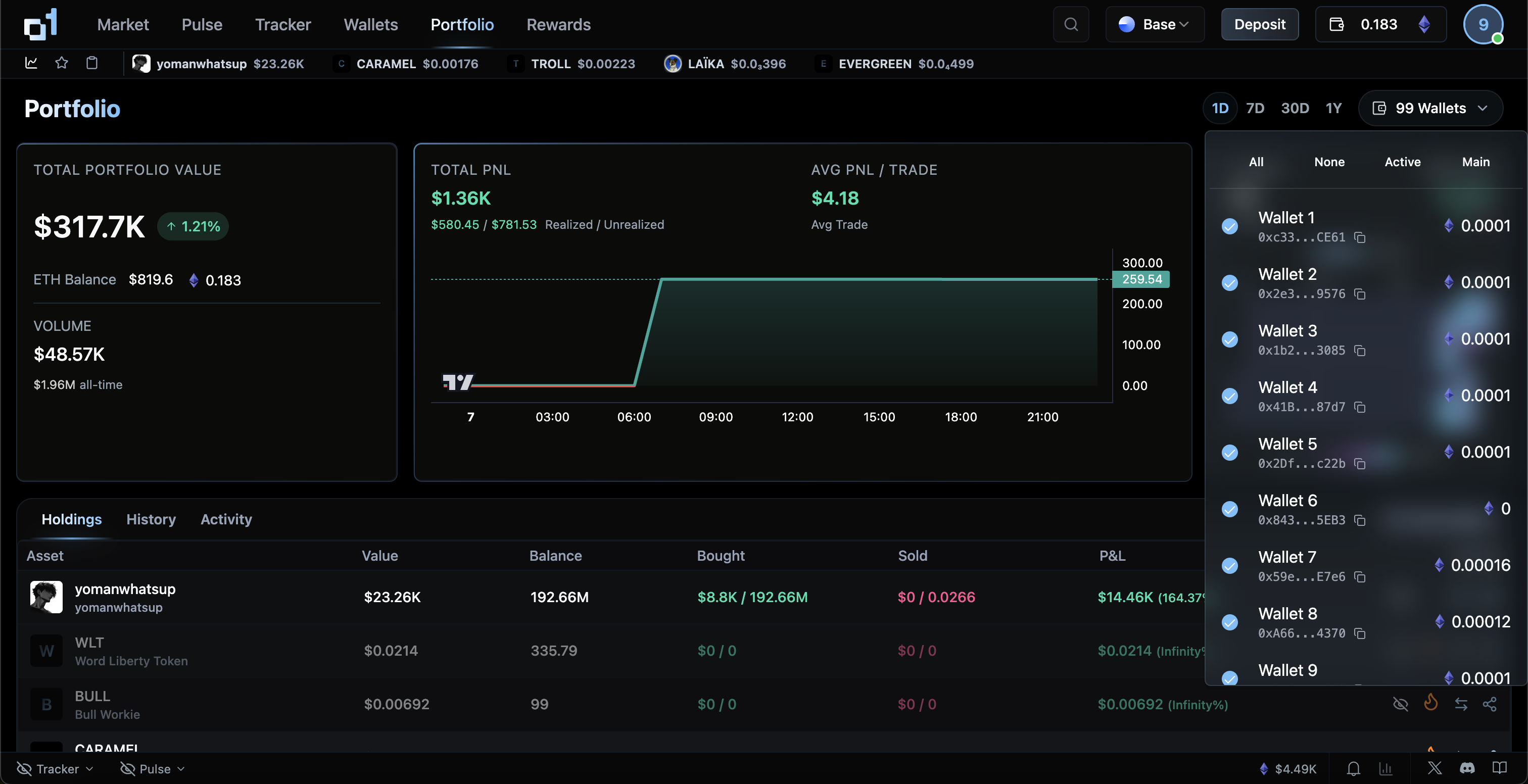Open the chart icon in ticker bar
Viewport: 1528px width, 784px height.
coord(31,63)
